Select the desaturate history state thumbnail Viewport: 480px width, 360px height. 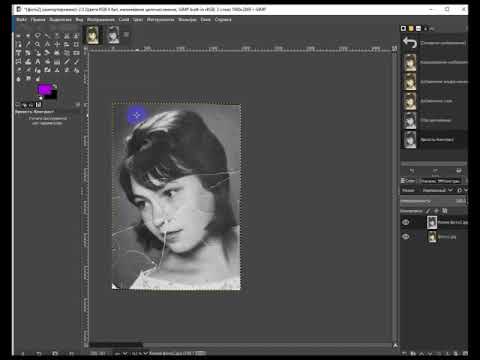coord(410,120)
